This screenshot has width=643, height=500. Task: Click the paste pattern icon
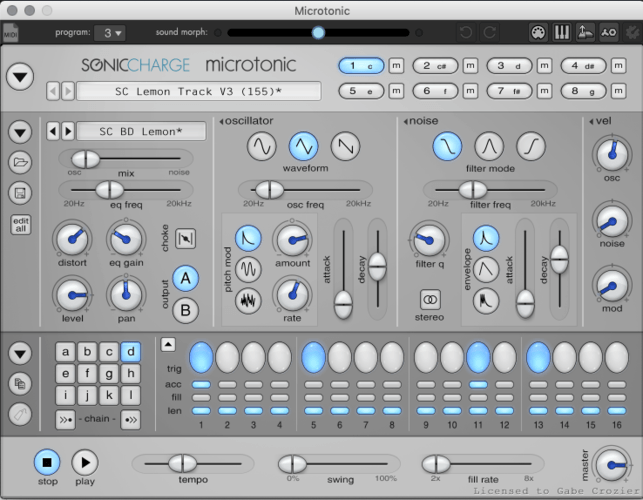(x=20, y=415)
